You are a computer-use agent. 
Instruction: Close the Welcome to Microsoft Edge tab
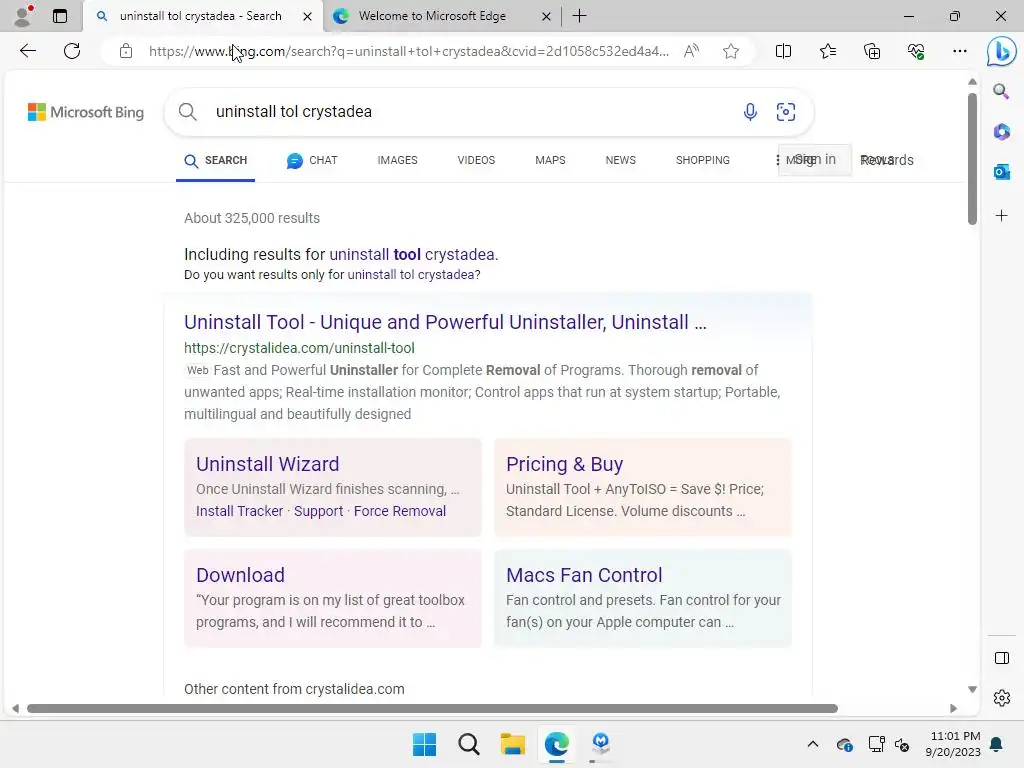click(546, 16)
